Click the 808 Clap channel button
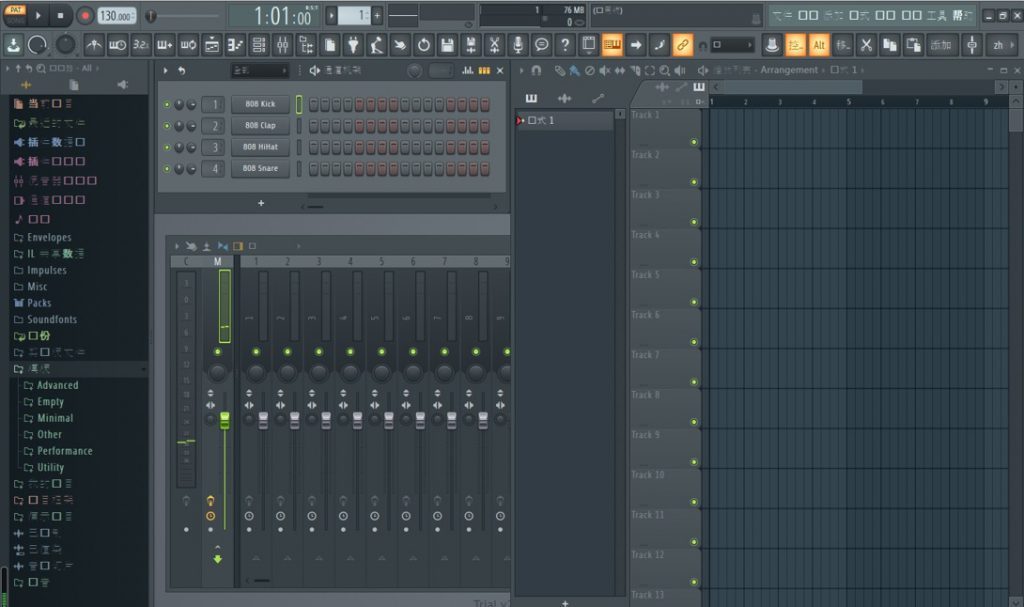This screenshot has width=1024, height=607. click(x=260, y=126)
